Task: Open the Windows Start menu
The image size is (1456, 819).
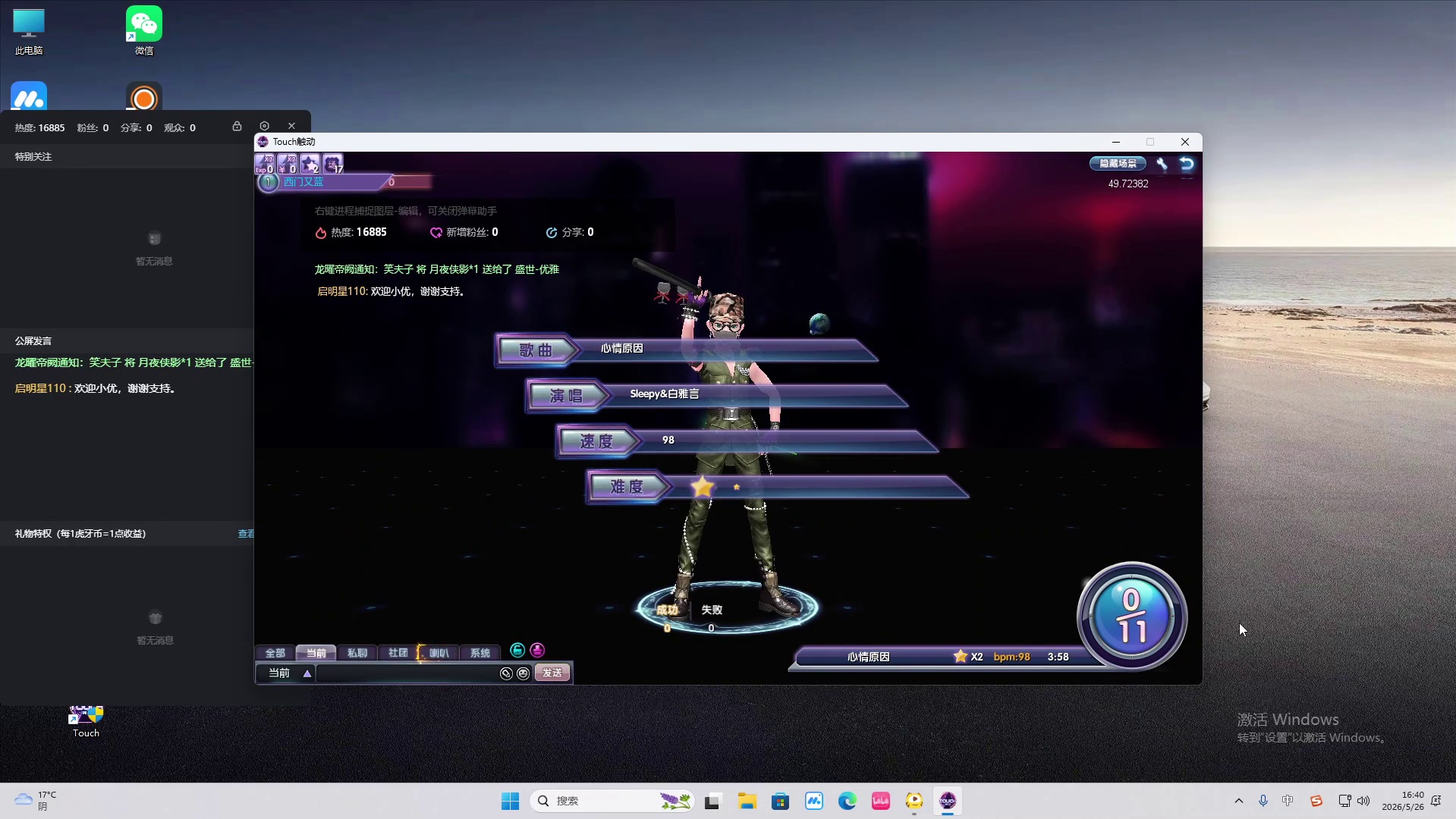Action: point(510,801)
